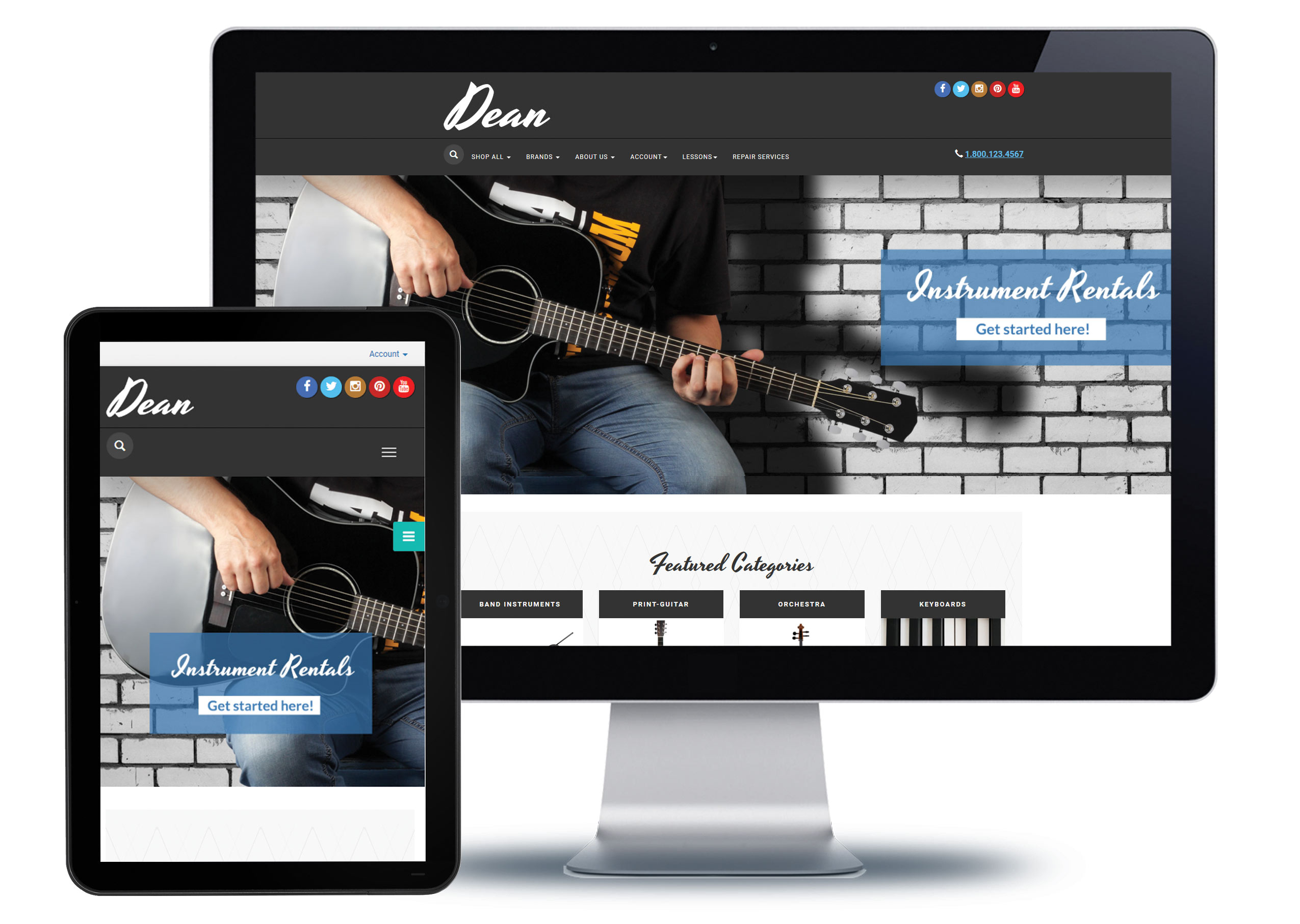
Task: Click Repair Services menu item
Action: [762, 156]
